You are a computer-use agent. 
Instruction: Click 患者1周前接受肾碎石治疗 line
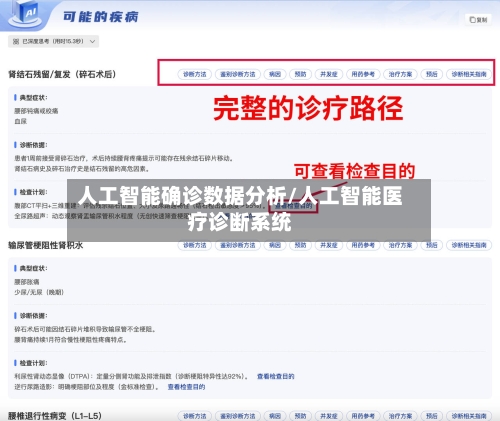coord(124,158)
